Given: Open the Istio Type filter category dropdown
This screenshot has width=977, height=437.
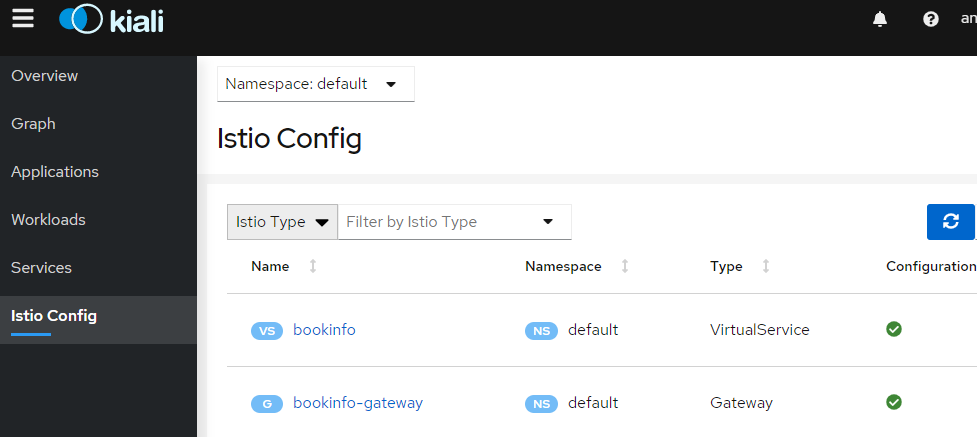Looking at the screenshot, I should (x=282, y=222).
